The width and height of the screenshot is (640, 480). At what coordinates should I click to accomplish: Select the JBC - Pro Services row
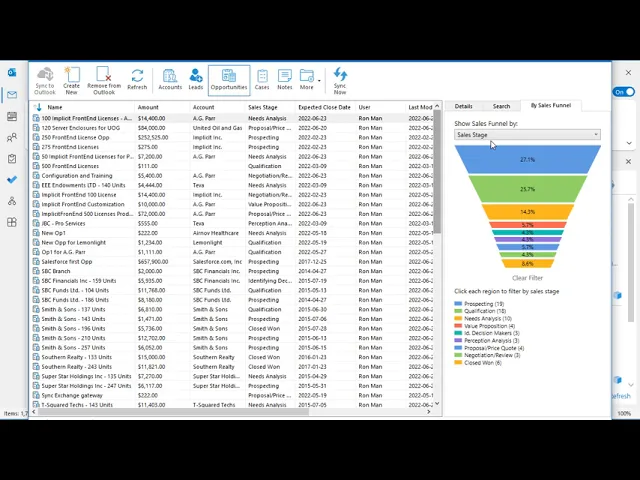tap(233, 223)
